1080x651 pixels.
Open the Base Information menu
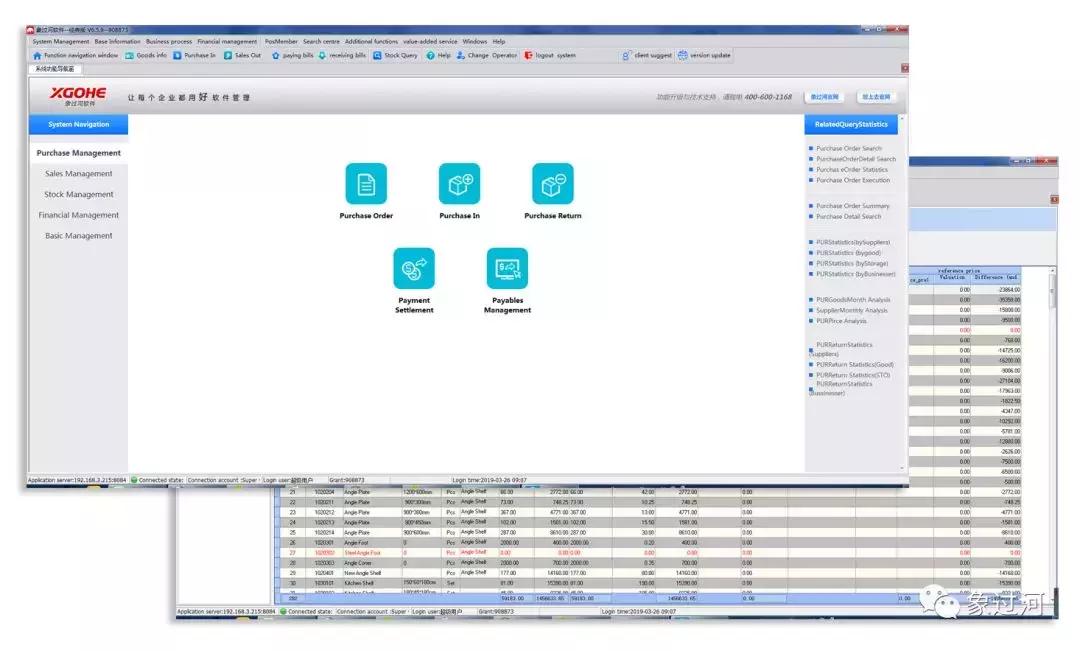(x=117, y=41)
